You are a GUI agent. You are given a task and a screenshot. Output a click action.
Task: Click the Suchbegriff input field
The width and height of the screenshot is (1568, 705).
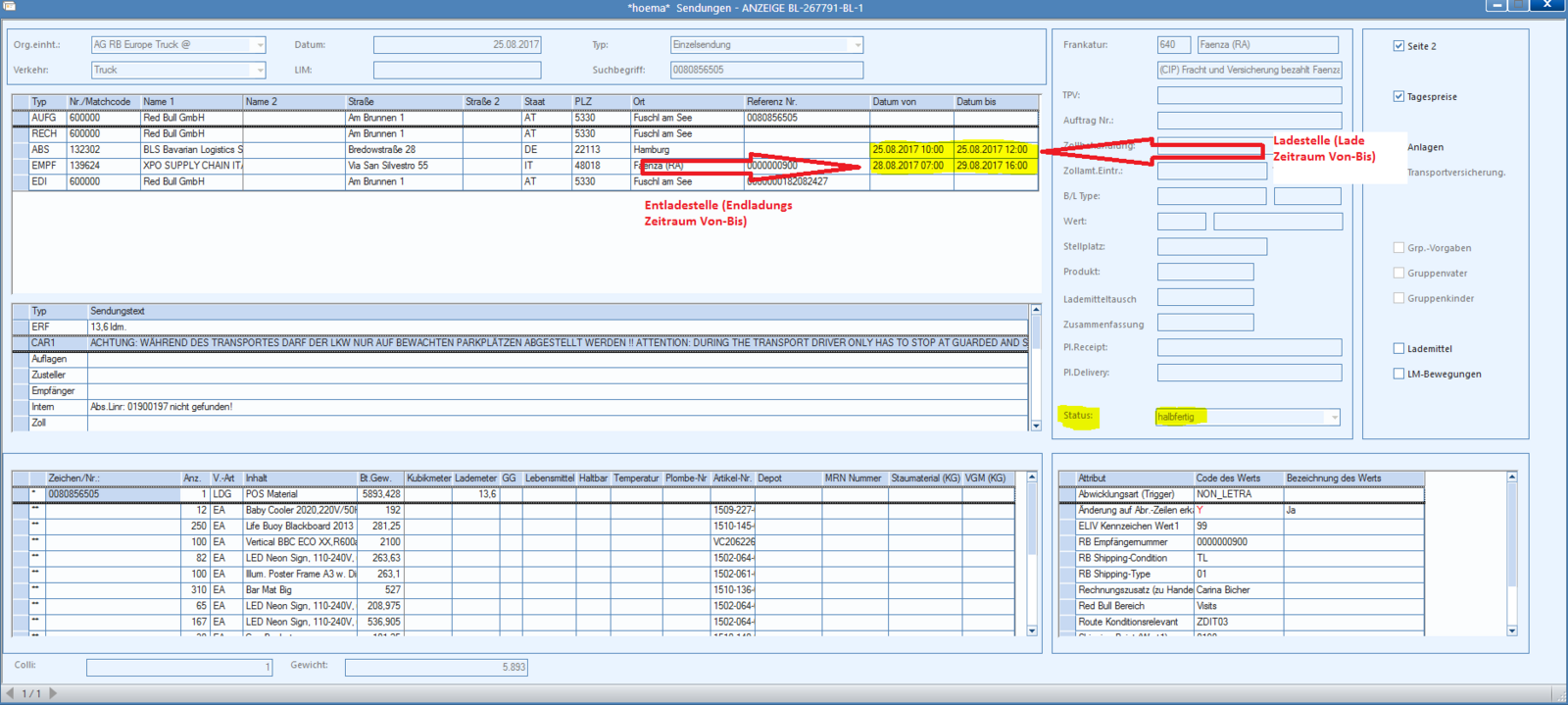coord(766,71)
